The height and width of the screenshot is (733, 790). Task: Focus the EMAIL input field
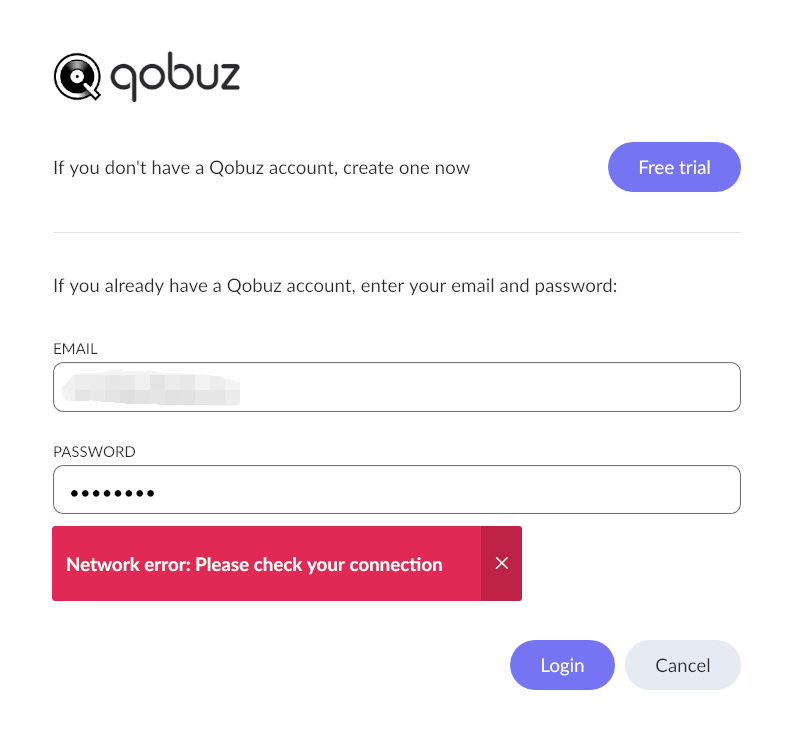click(397, 387)
